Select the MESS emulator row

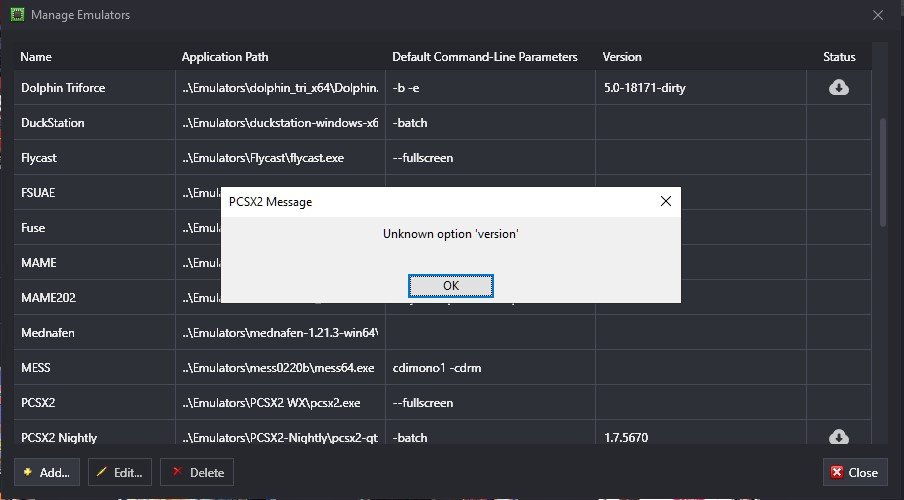443,367
